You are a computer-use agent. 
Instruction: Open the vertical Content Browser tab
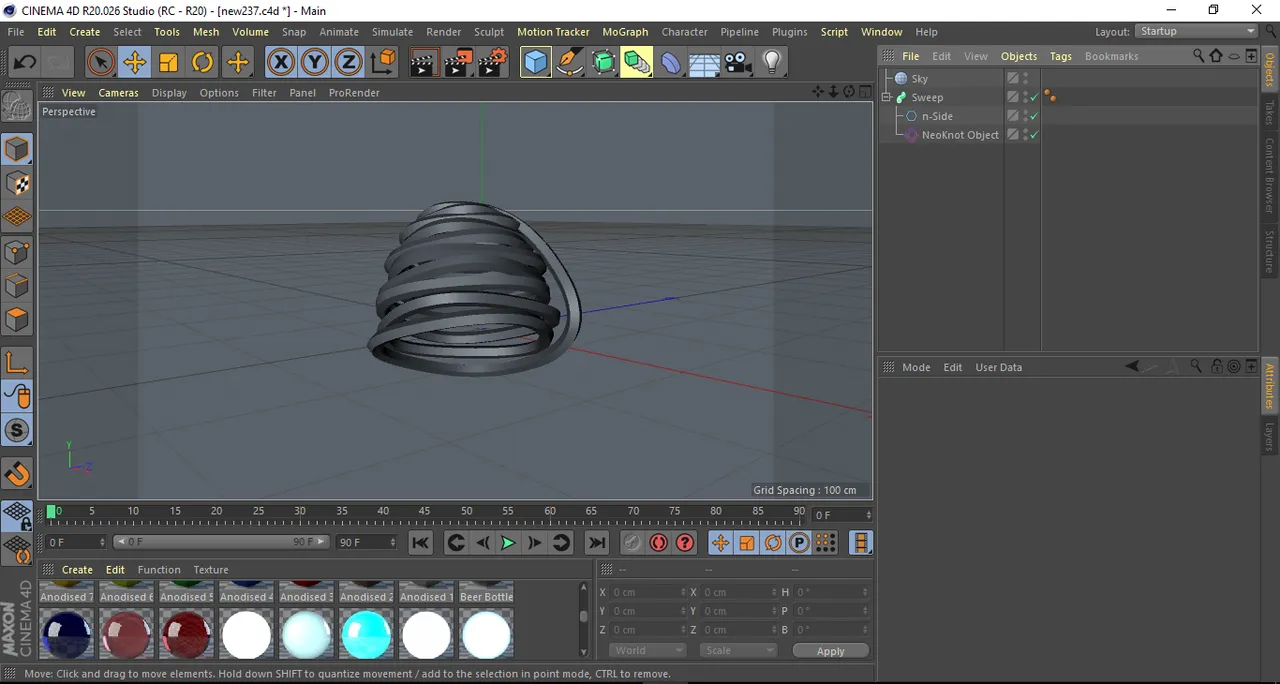pyautogui.click(x=1269, y=175)
